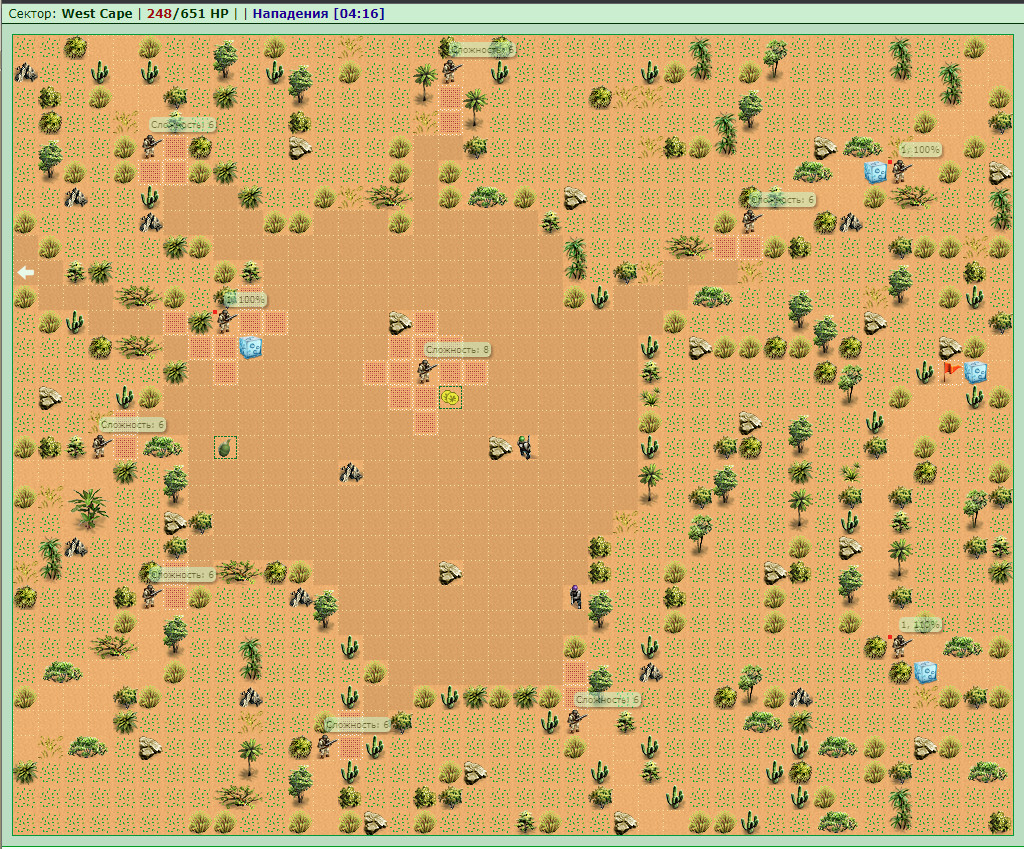This screenshot has height=849, width=1024.
Task: Open the Нападения [04:16] link
Action: click(318, 13)
